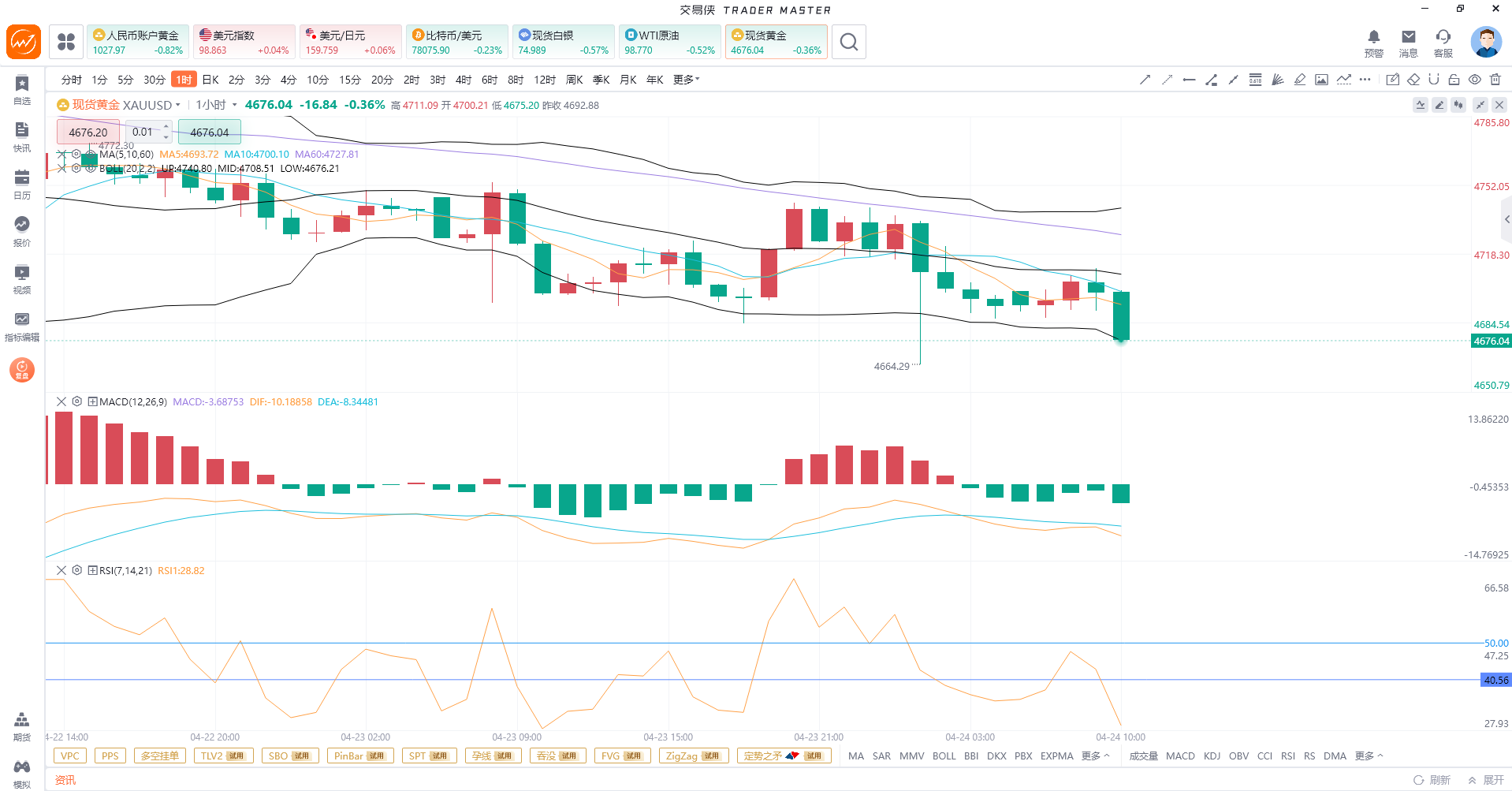Open the search magnifier in top bar
The height and width of the screenshot is (791, 1512).
pos(849,42)
